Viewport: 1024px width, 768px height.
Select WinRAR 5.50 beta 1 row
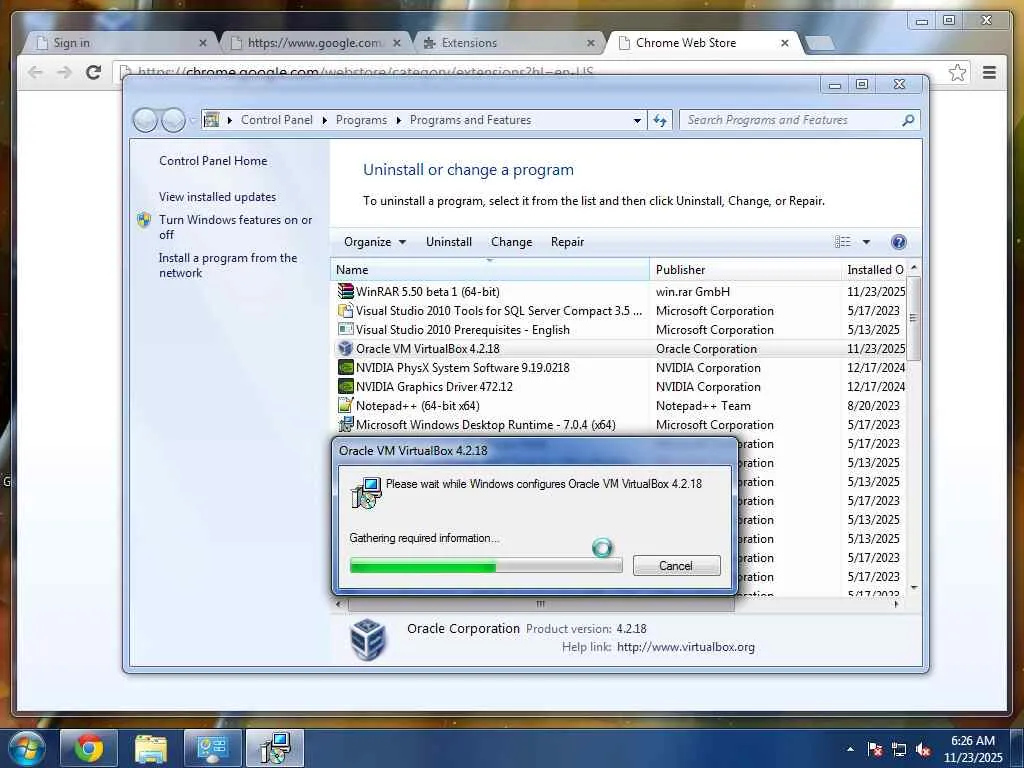619,291
